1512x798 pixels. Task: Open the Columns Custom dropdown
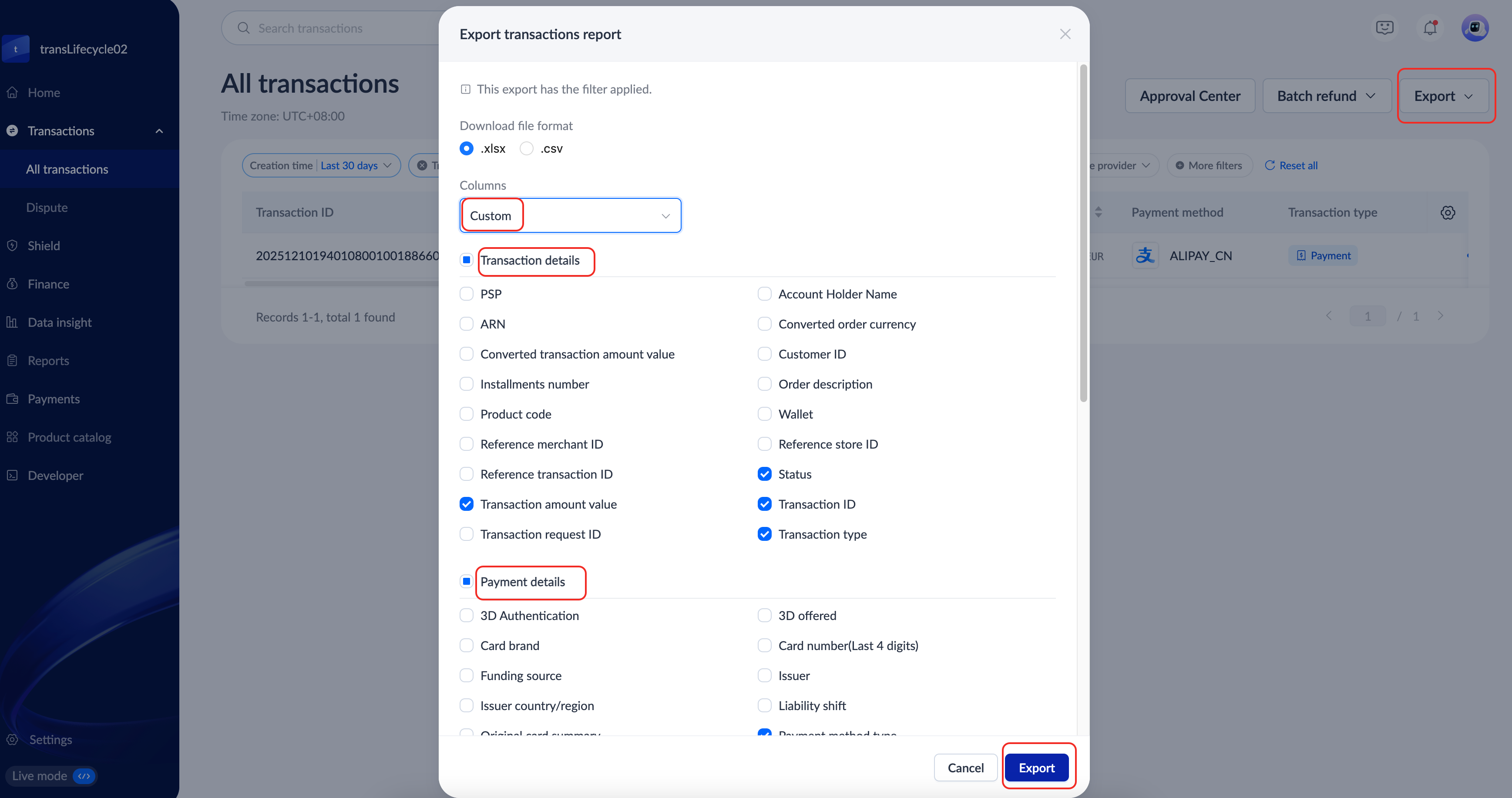coord(570,215)
